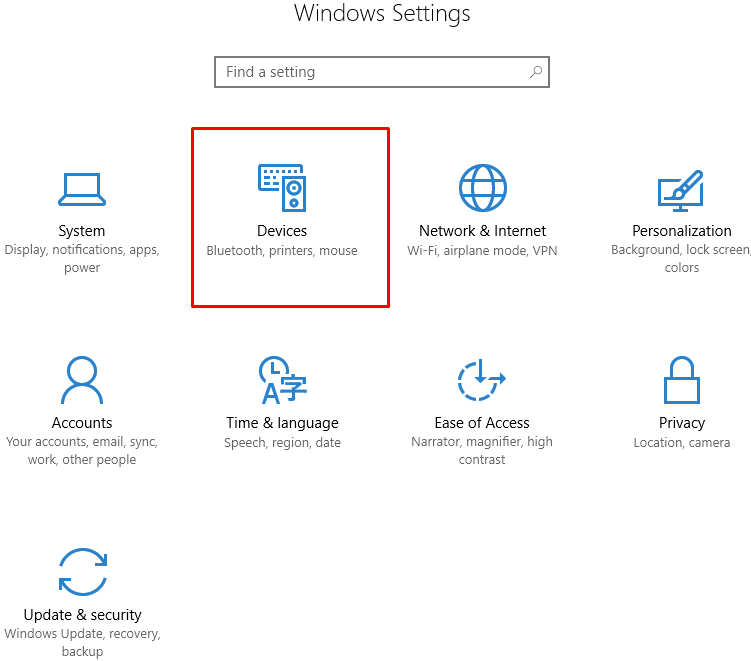
Task: Click into the Find a setting box
Action: coord(382,72)
